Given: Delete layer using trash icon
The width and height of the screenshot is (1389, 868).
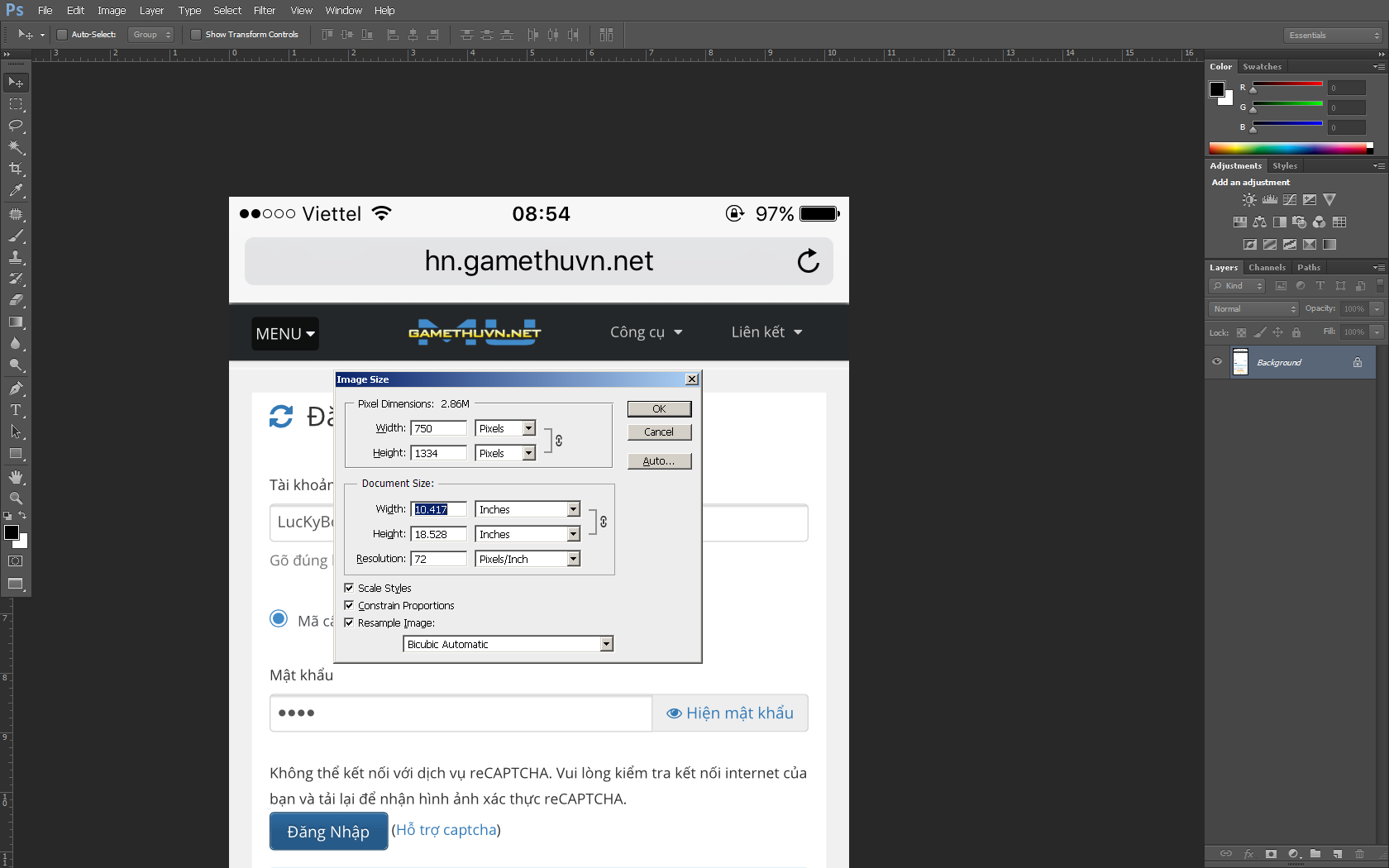Looking at the screenshot, I should click(1359, 854).
